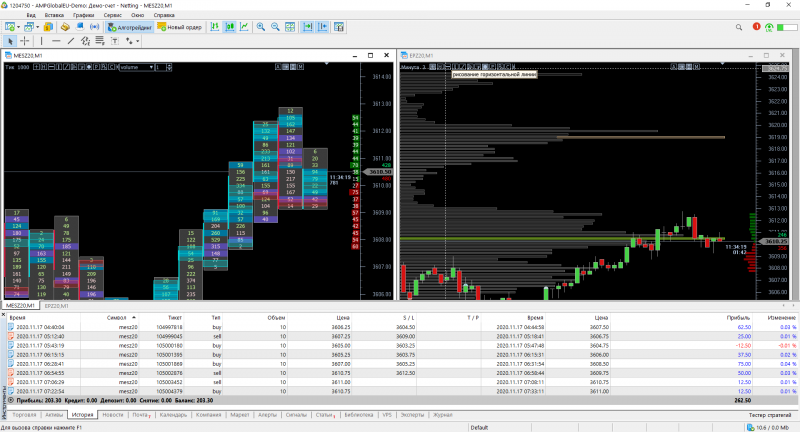Open the Графики menu
Screen dimensions: 800x432
click(84, 15)
